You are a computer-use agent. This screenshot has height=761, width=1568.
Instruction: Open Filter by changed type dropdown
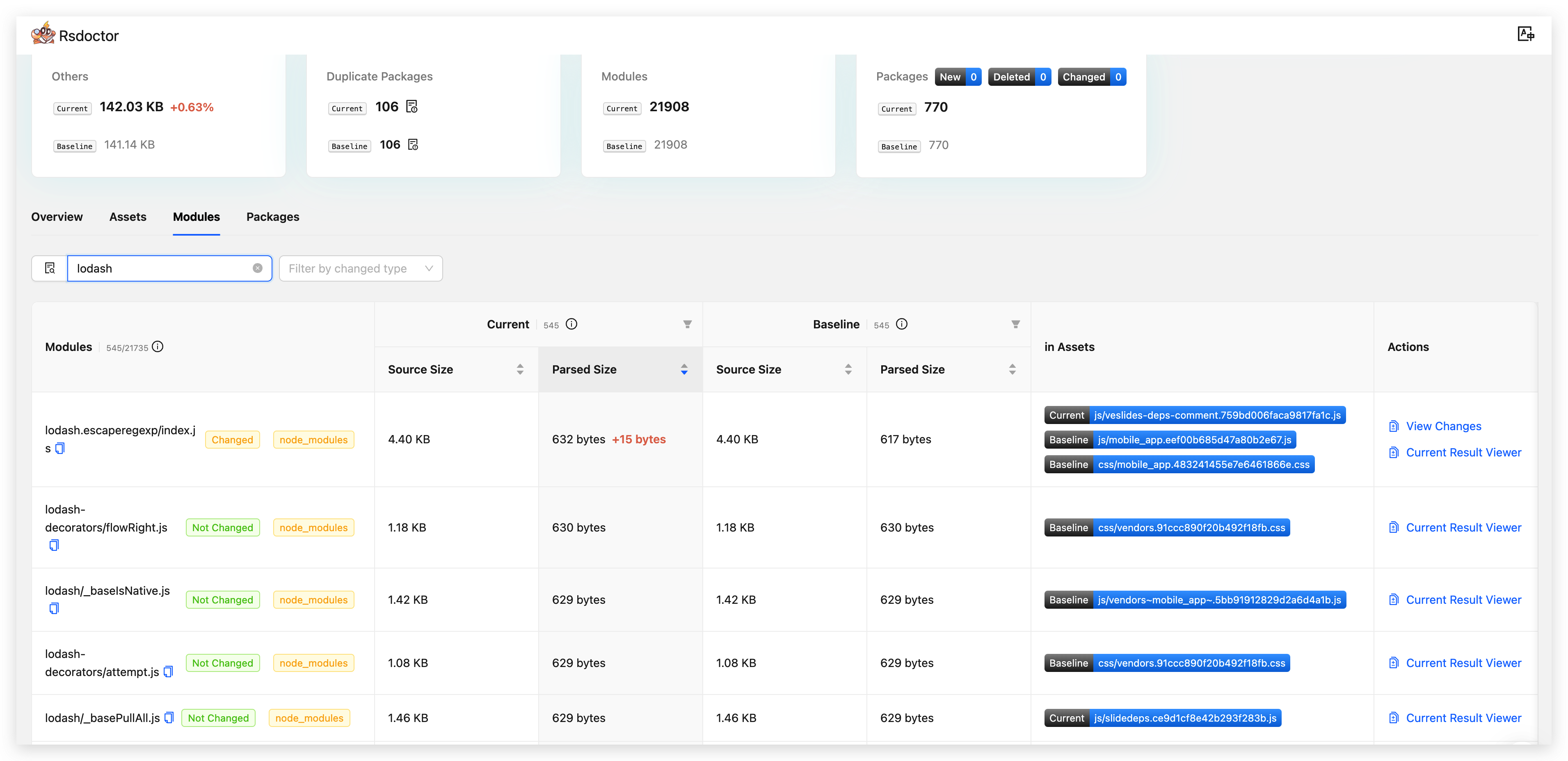(x=360, y=268)
